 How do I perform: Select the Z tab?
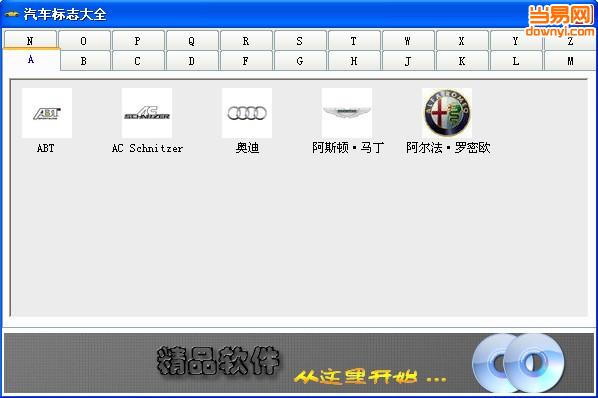tap(570, 40)
